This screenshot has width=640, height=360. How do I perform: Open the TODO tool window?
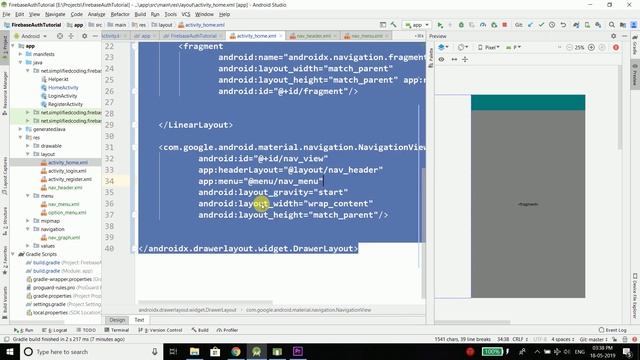point(86,330)
